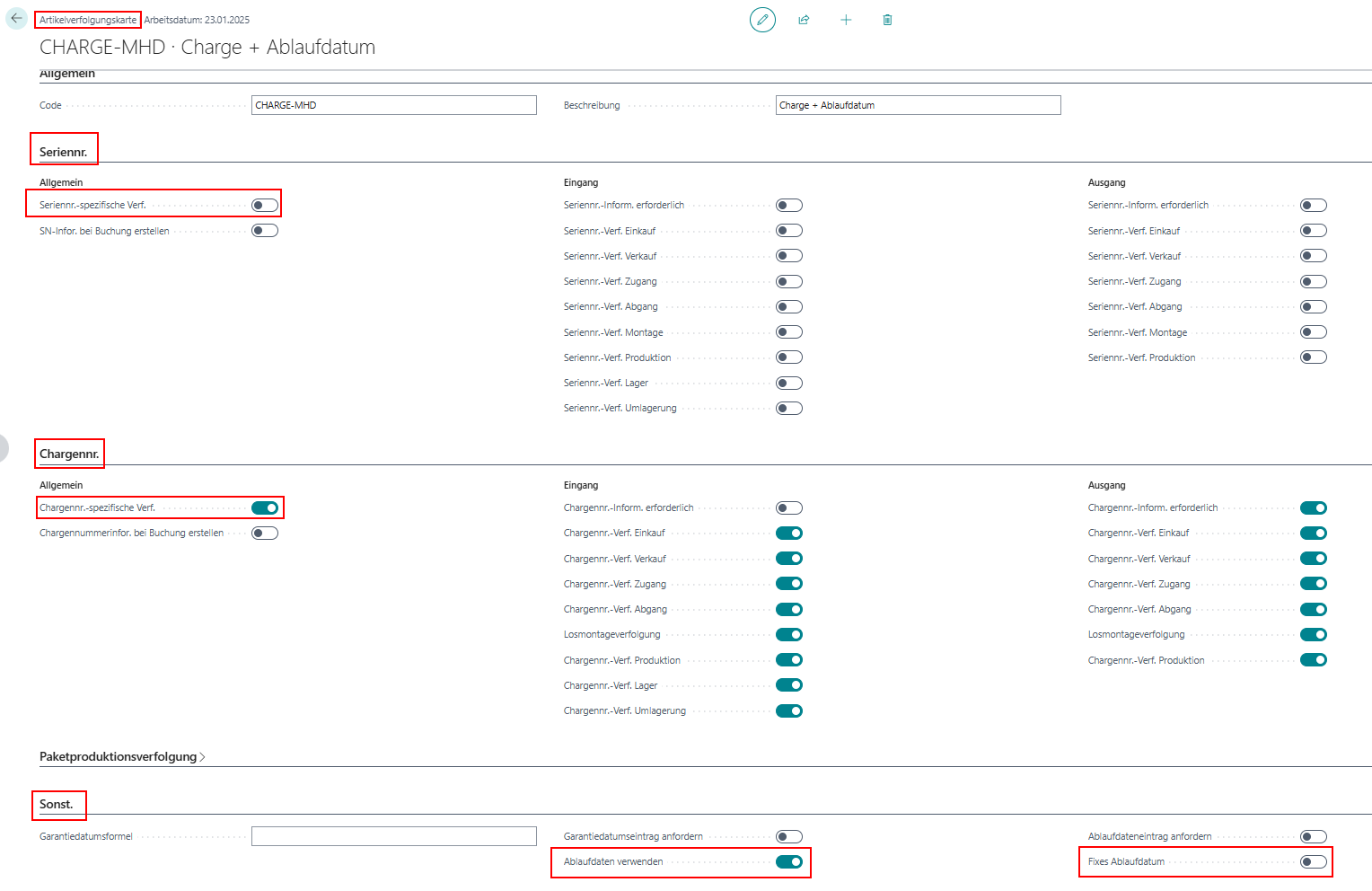Disable Chargennr.-spezifische Verf. toggle

pyautogui.click(x=265, y=507)
